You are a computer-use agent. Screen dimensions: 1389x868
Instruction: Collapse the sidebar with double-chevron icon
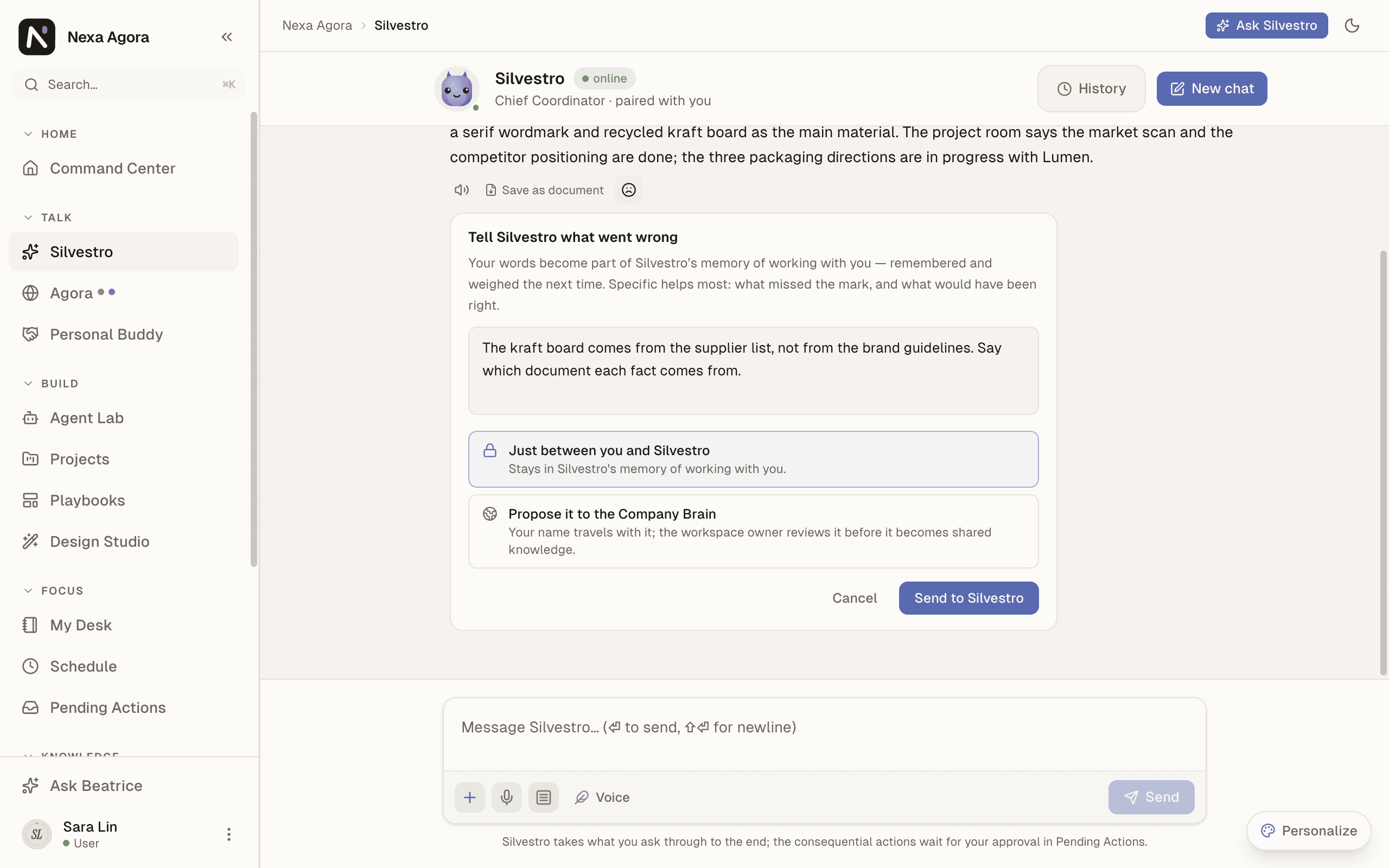click(x=227, y=37)
